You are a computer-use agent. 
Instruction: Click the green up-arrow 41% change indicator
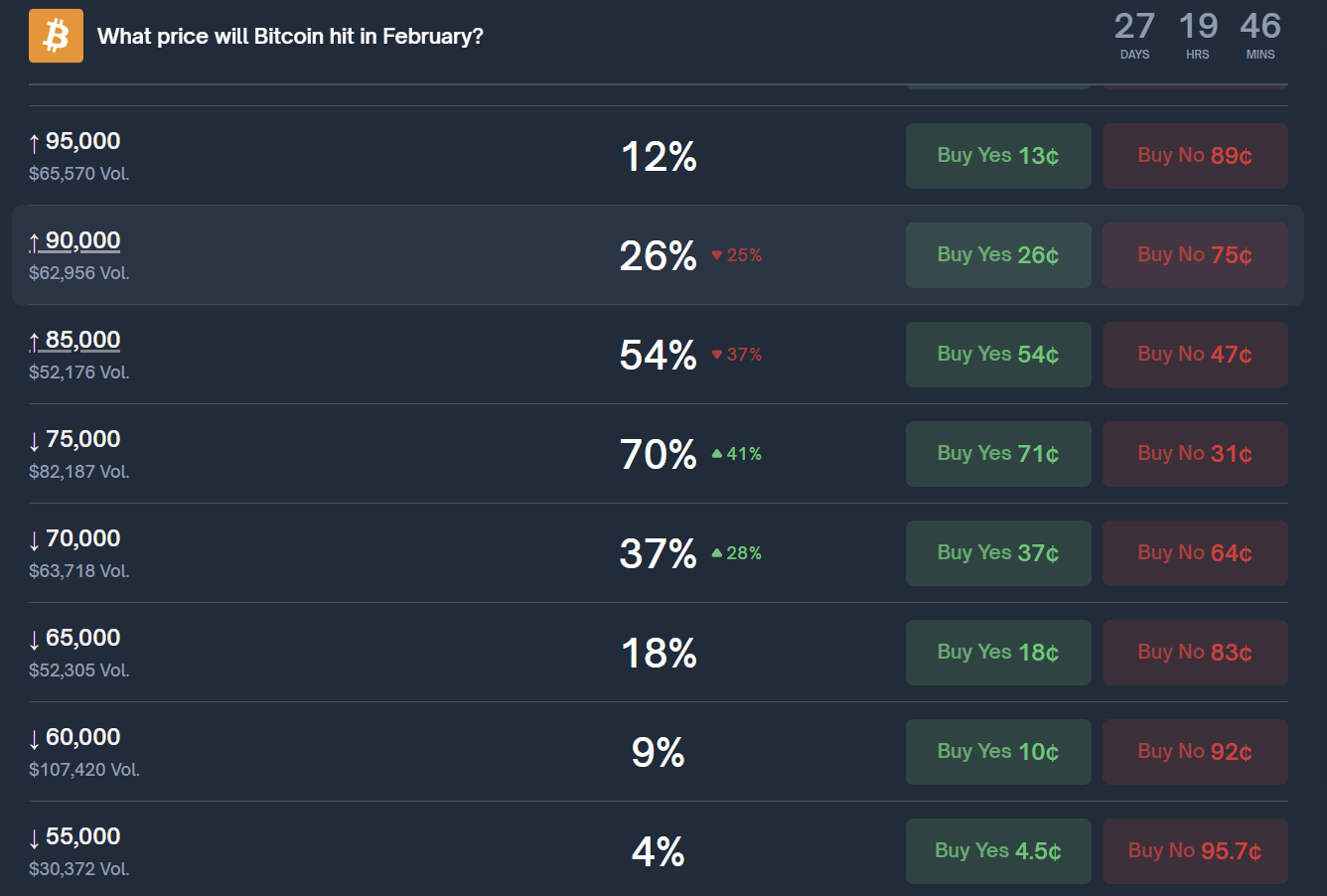[737, 454]
